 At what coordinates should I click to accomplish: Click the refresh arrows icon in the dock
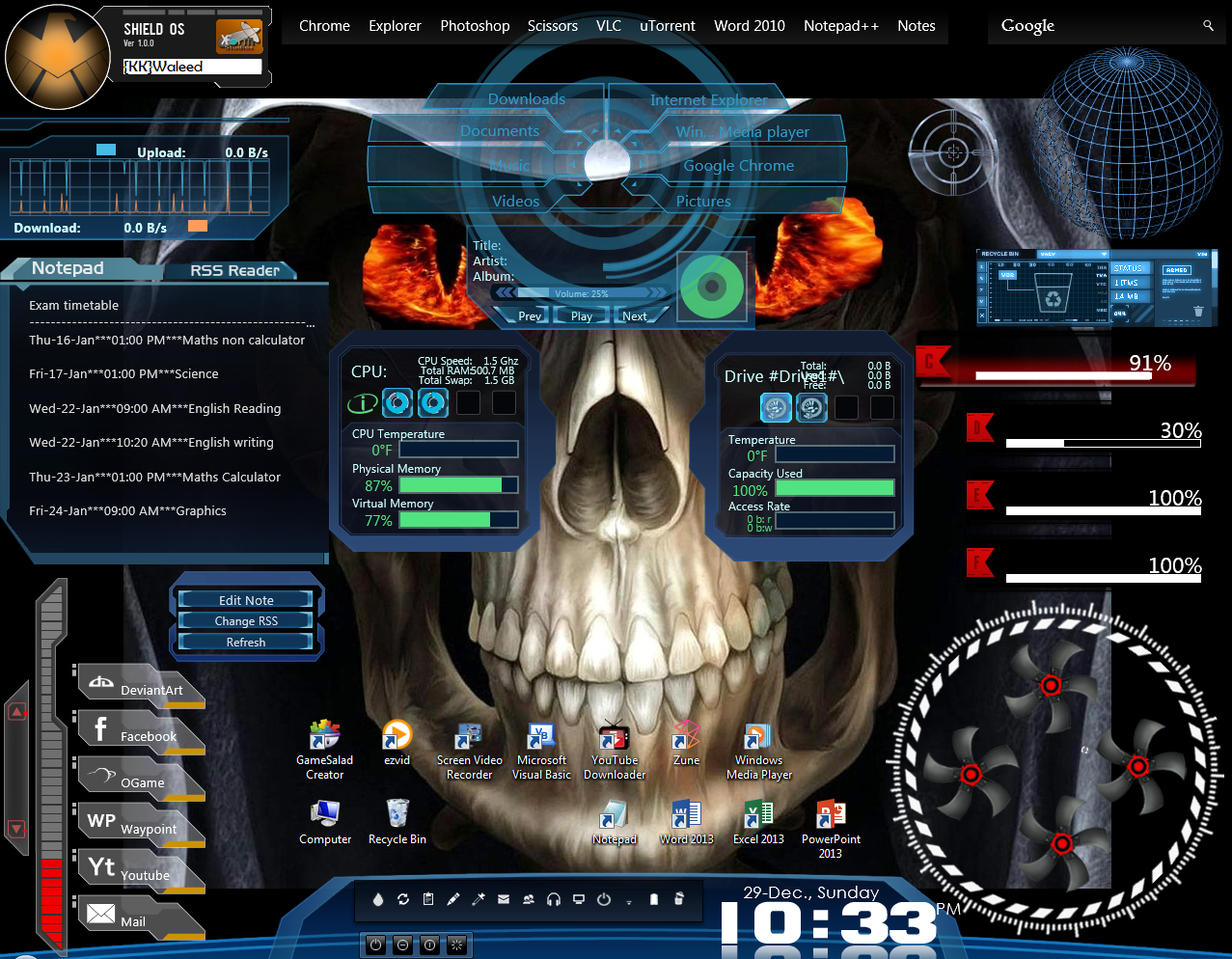(x=402, y=899)
